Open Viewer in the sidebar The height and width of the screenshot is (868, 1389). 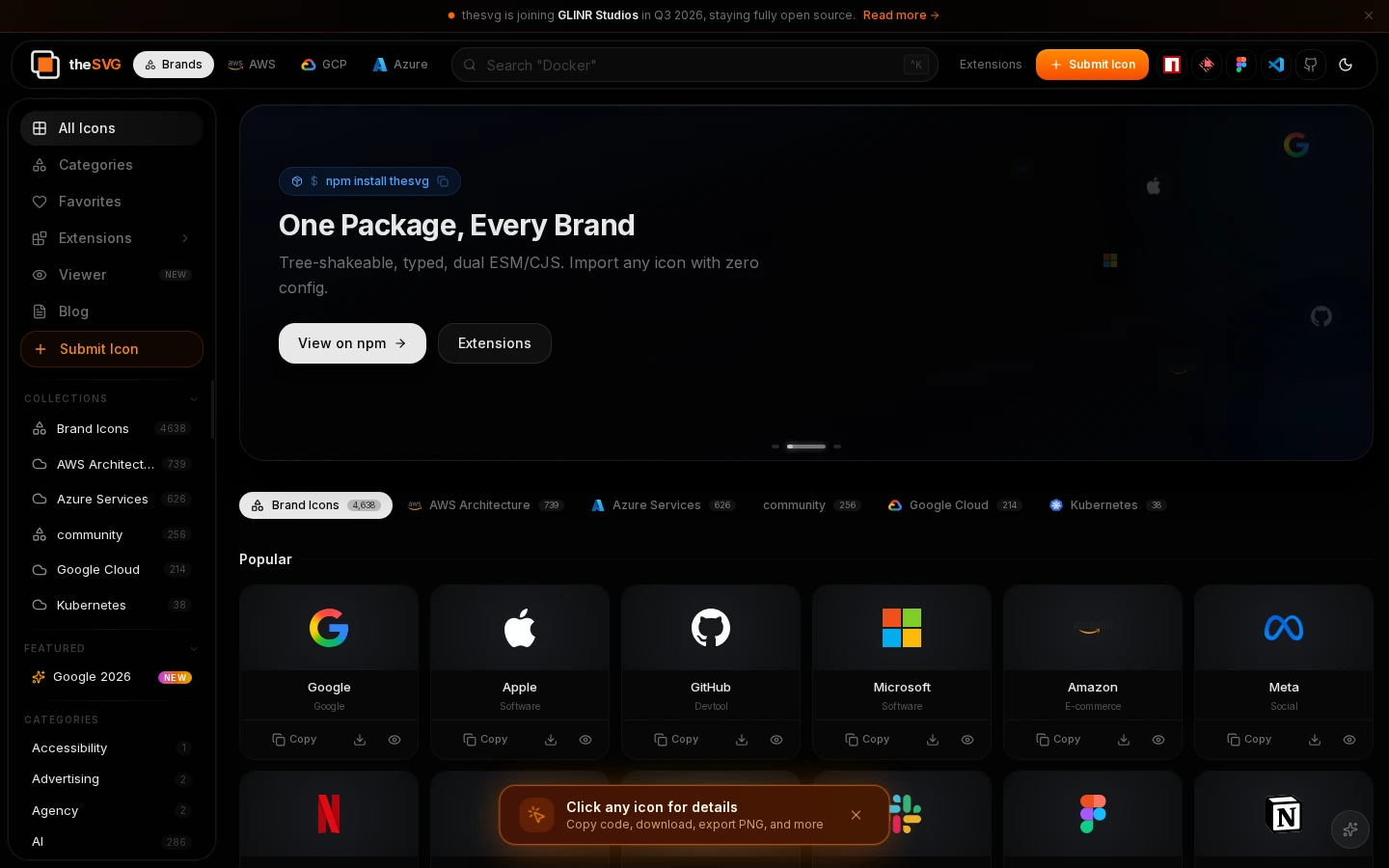[x=112, y=275]
